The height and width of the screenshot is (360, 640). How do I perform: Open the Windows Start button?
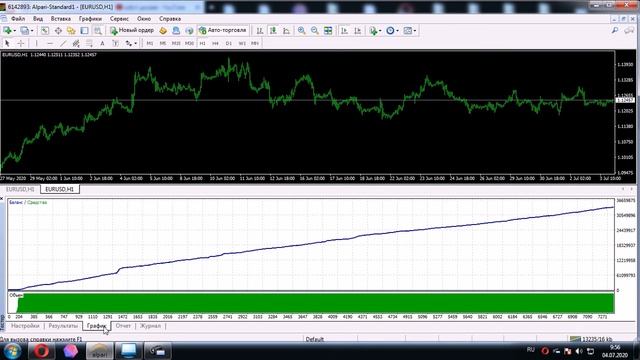[12, 351]
